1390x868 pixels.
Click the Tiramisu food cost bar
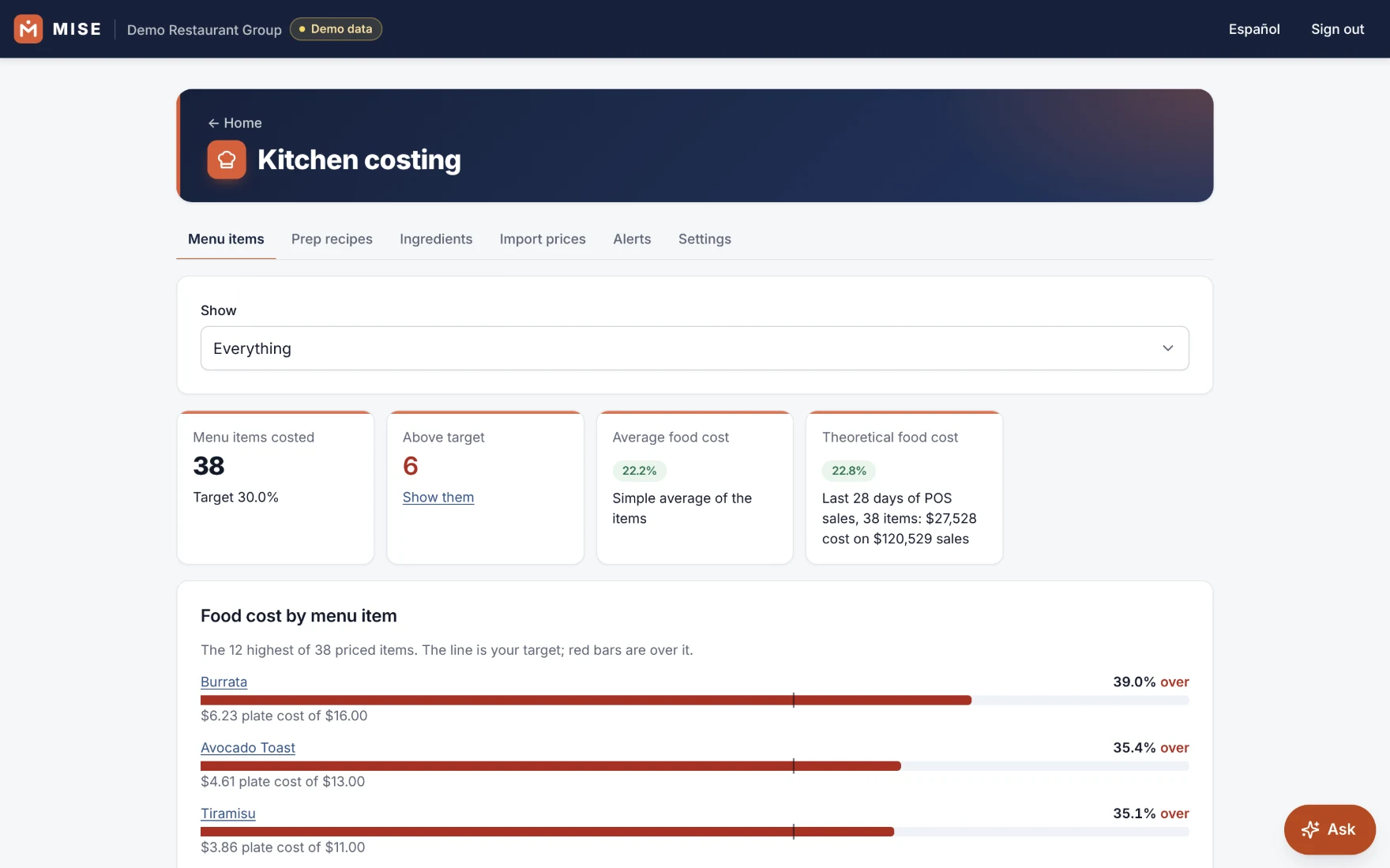(x=694, y=832)
